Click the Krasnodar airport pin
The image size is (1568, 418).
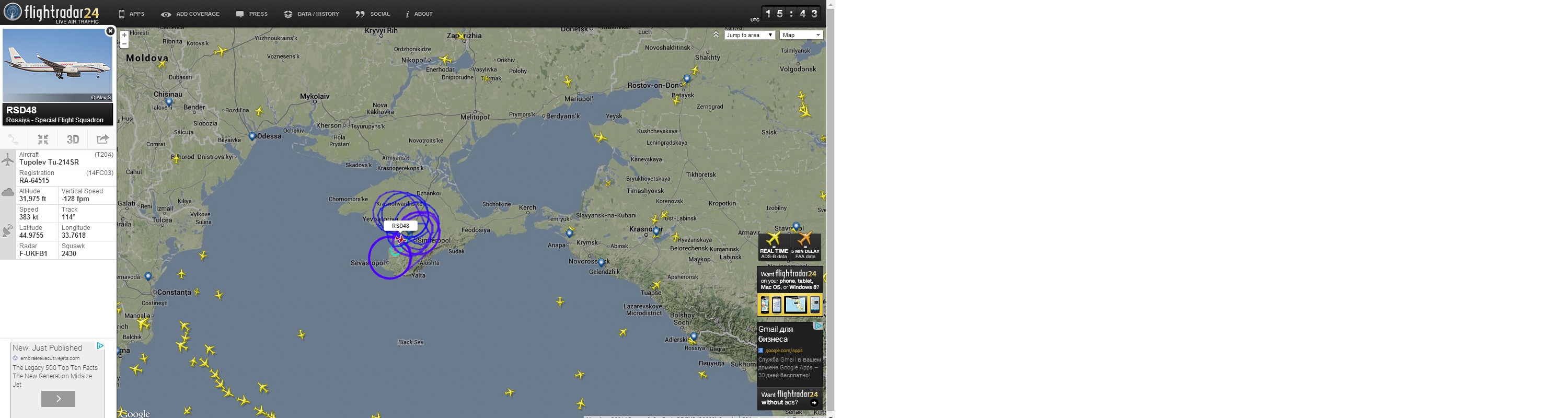[x=657, y=231]
